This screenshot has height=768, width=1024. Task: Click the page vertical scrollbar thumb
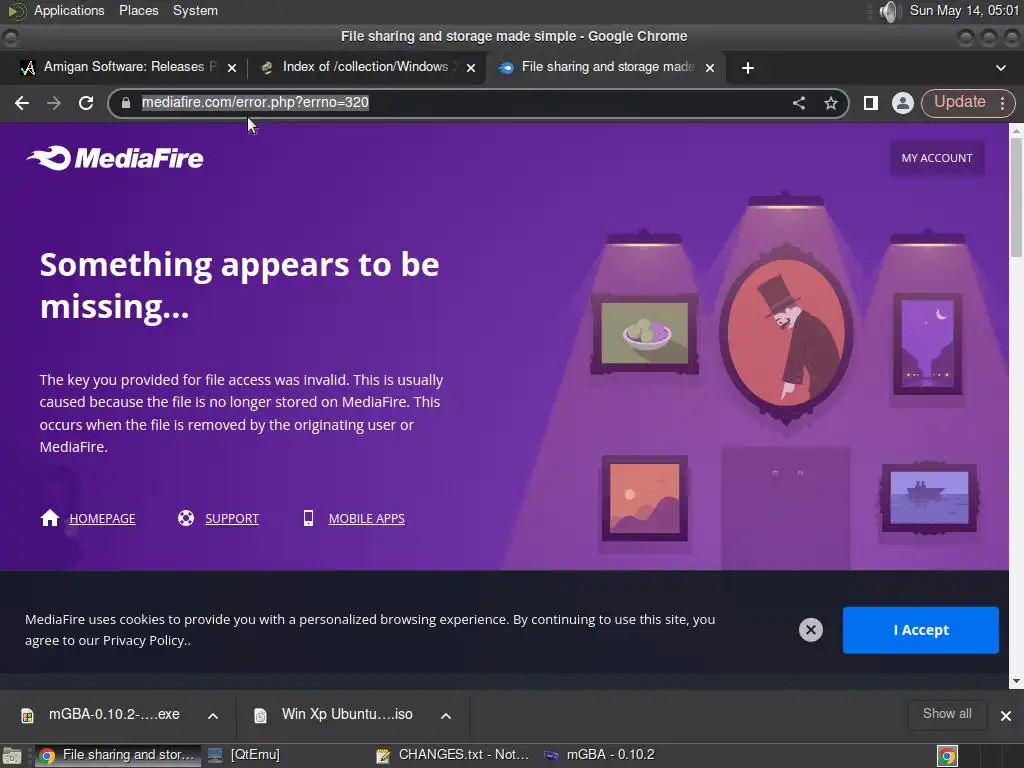click(1016, 197)
